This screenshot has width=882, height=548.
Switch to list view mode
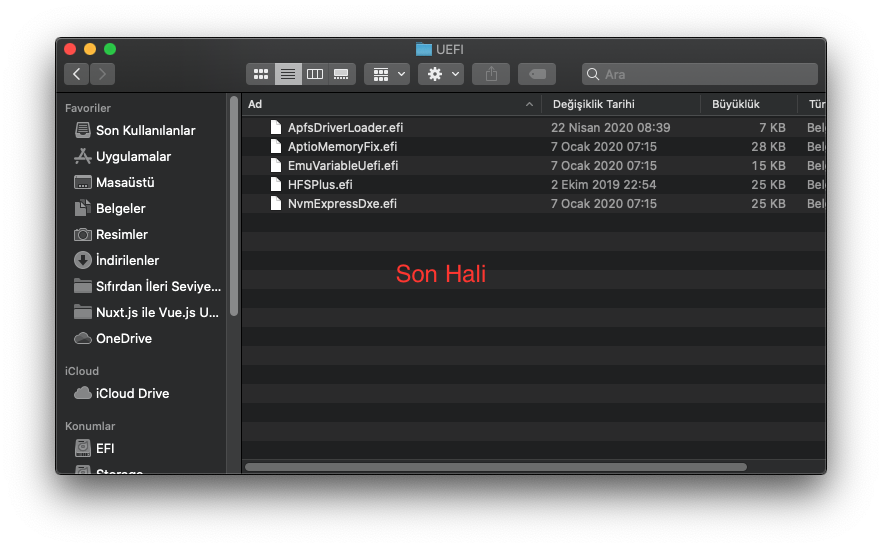(x=288, y=74)
